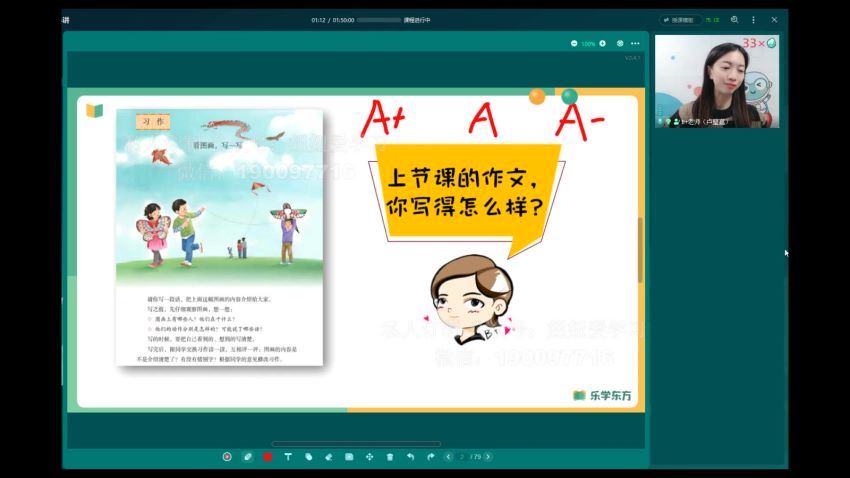Click the green book icon on slide corner
This screenshot has width=850, height=478.
coord(94,111)
